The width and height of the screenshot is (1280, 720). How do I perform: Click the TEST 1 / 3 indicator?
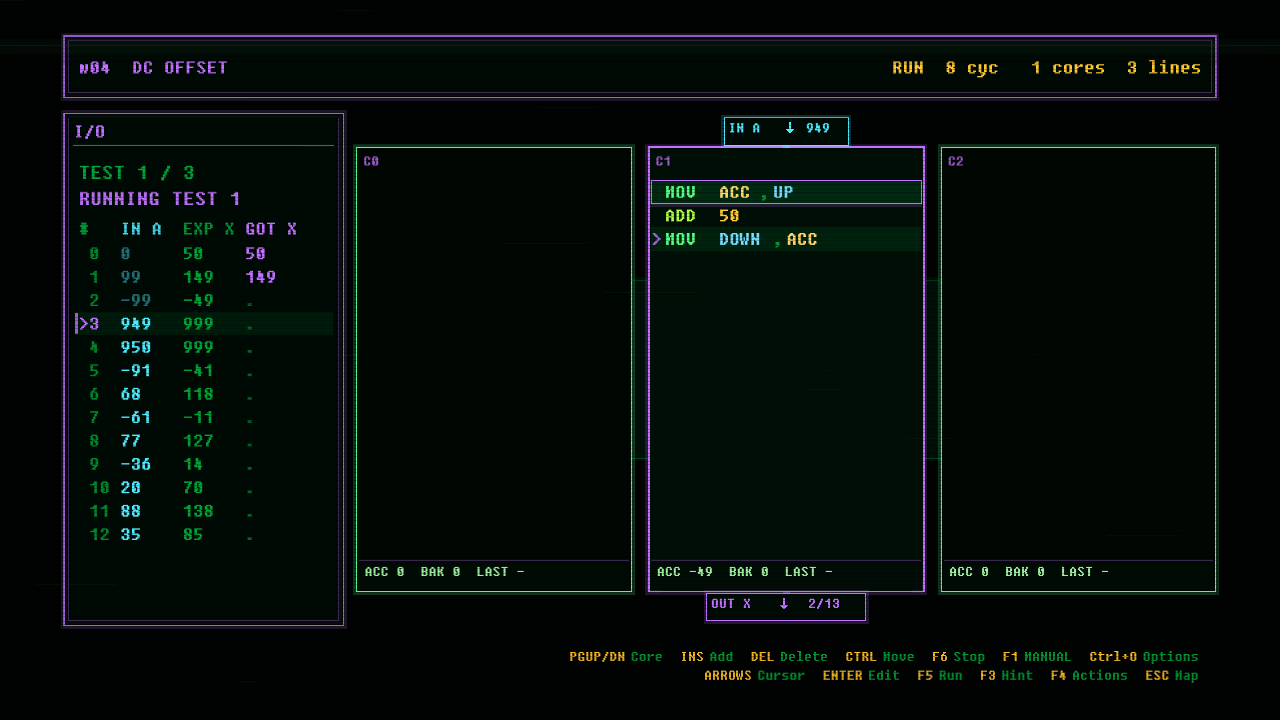pyautogui.click(x=137, y=173)
